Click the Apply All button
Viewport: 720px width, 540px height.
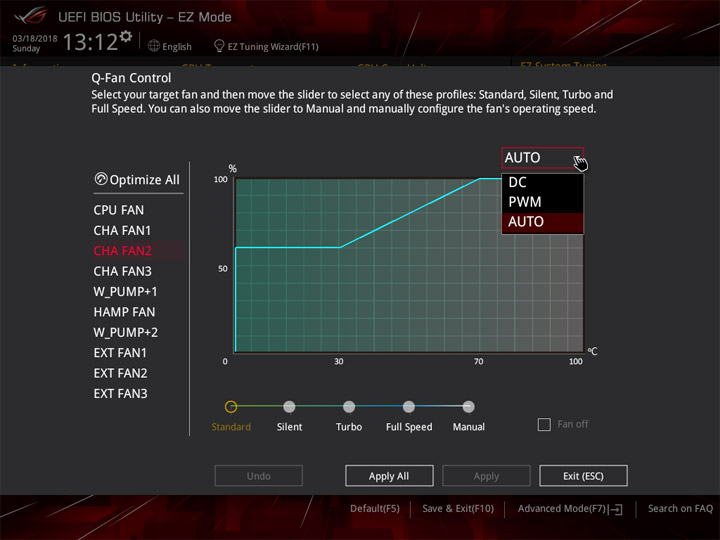[389, 476]
